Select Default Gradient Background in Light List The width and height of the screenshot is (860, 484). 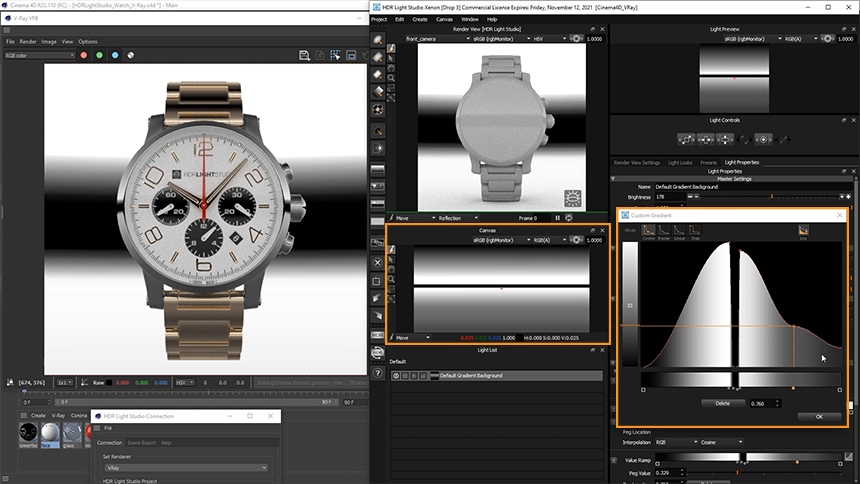click(496, 376)
